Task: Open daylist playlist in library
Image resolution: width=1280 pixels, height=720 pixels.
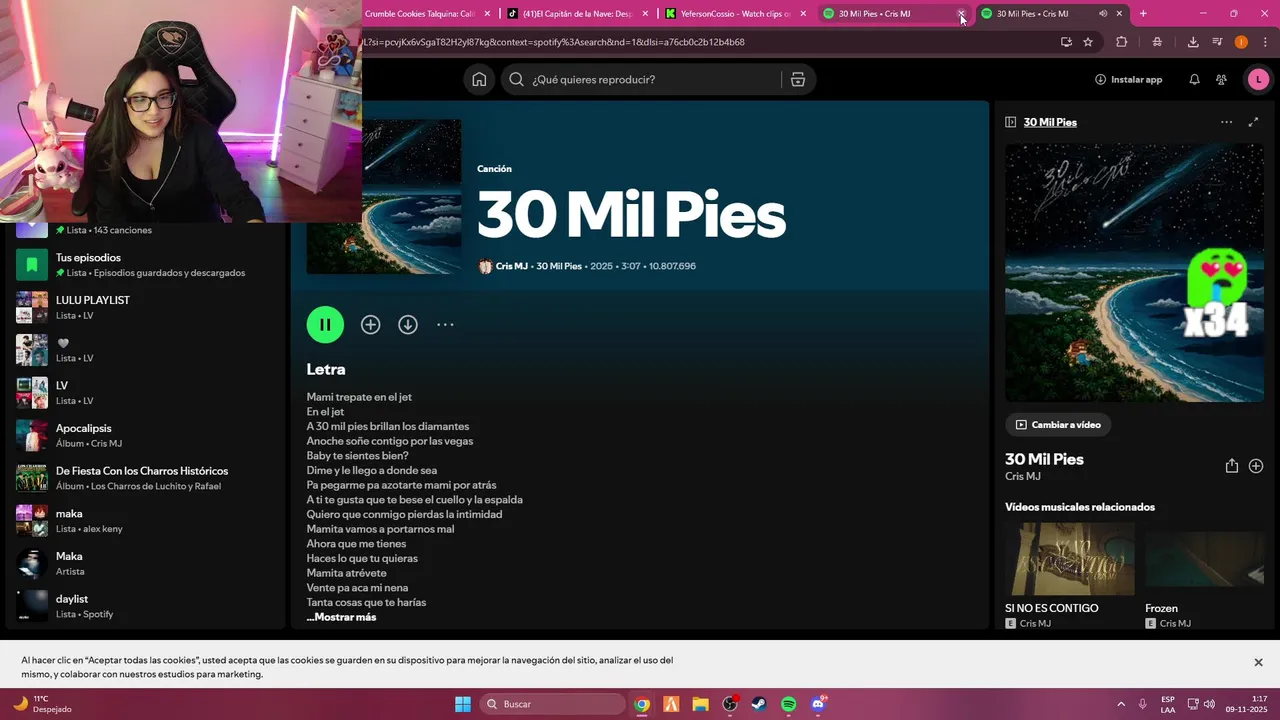Action: click(145, 606)
